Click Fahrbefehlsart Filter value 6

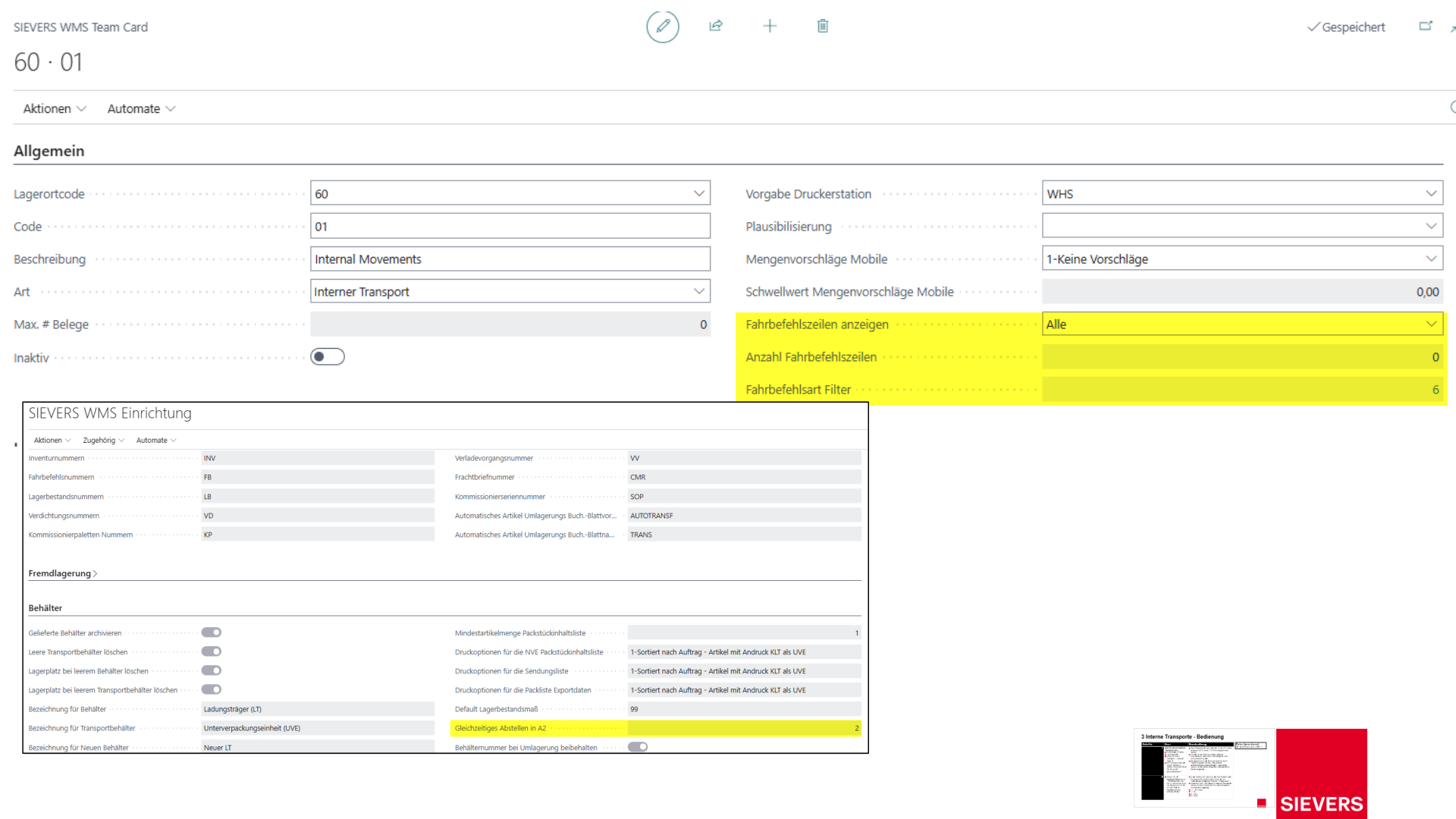pos(1242,389)
